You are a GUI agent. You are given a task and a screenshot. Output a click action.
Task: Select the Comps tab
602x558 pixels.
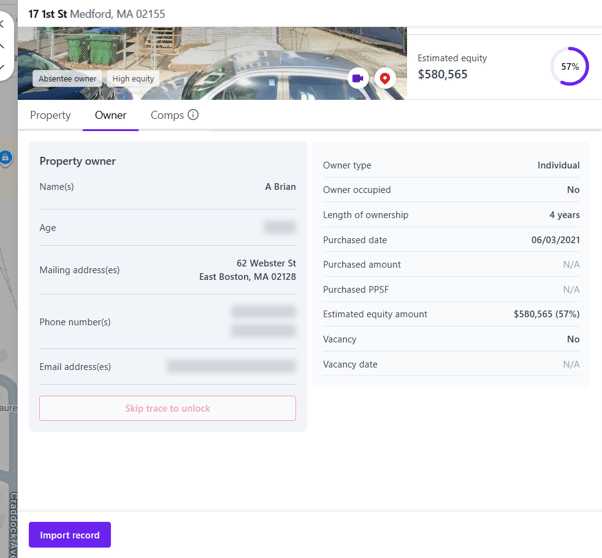[x=167, y=115]
